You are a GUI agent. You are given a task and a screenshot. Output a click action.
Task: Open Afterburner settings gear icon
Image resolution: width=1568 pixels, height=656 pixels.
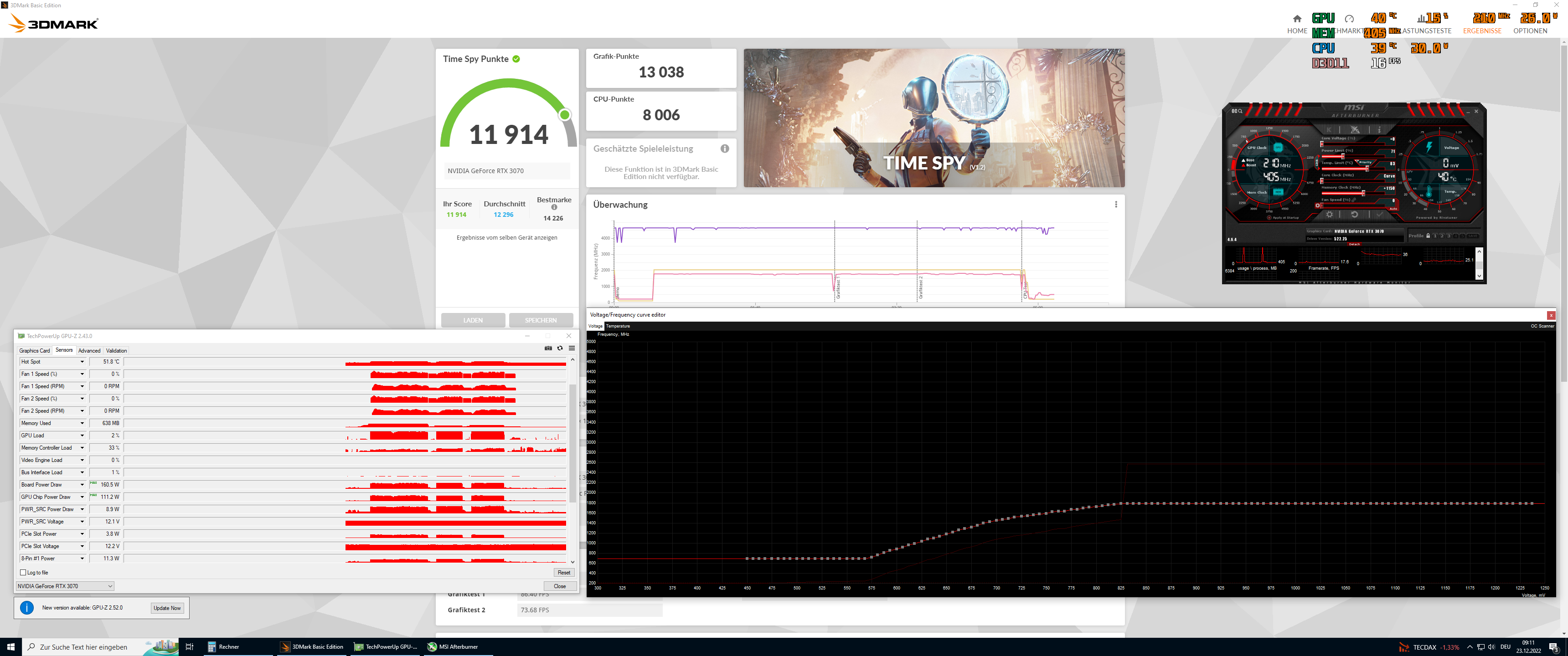1330,214
